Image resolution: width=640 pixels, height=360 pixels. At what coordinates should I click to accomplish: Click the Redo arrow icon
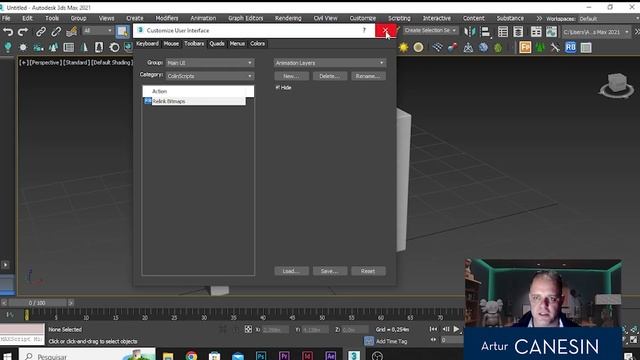click(x=23, y=31)
